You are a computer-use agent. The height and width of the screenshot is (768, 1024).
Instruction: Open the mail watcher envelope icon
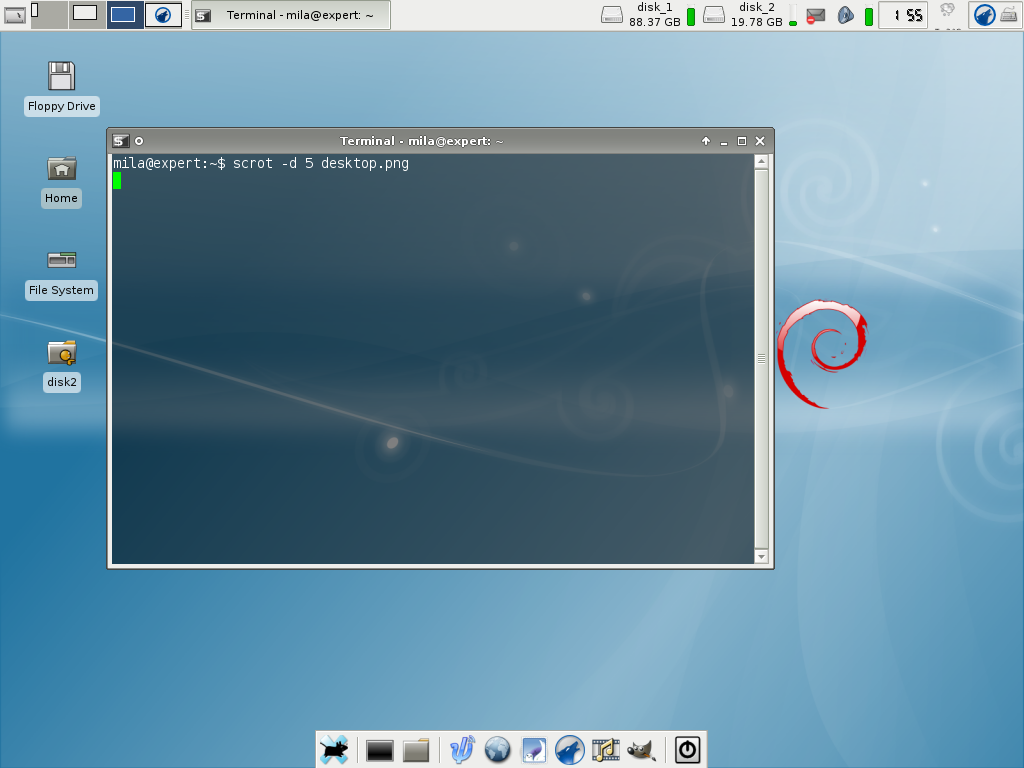815,15
